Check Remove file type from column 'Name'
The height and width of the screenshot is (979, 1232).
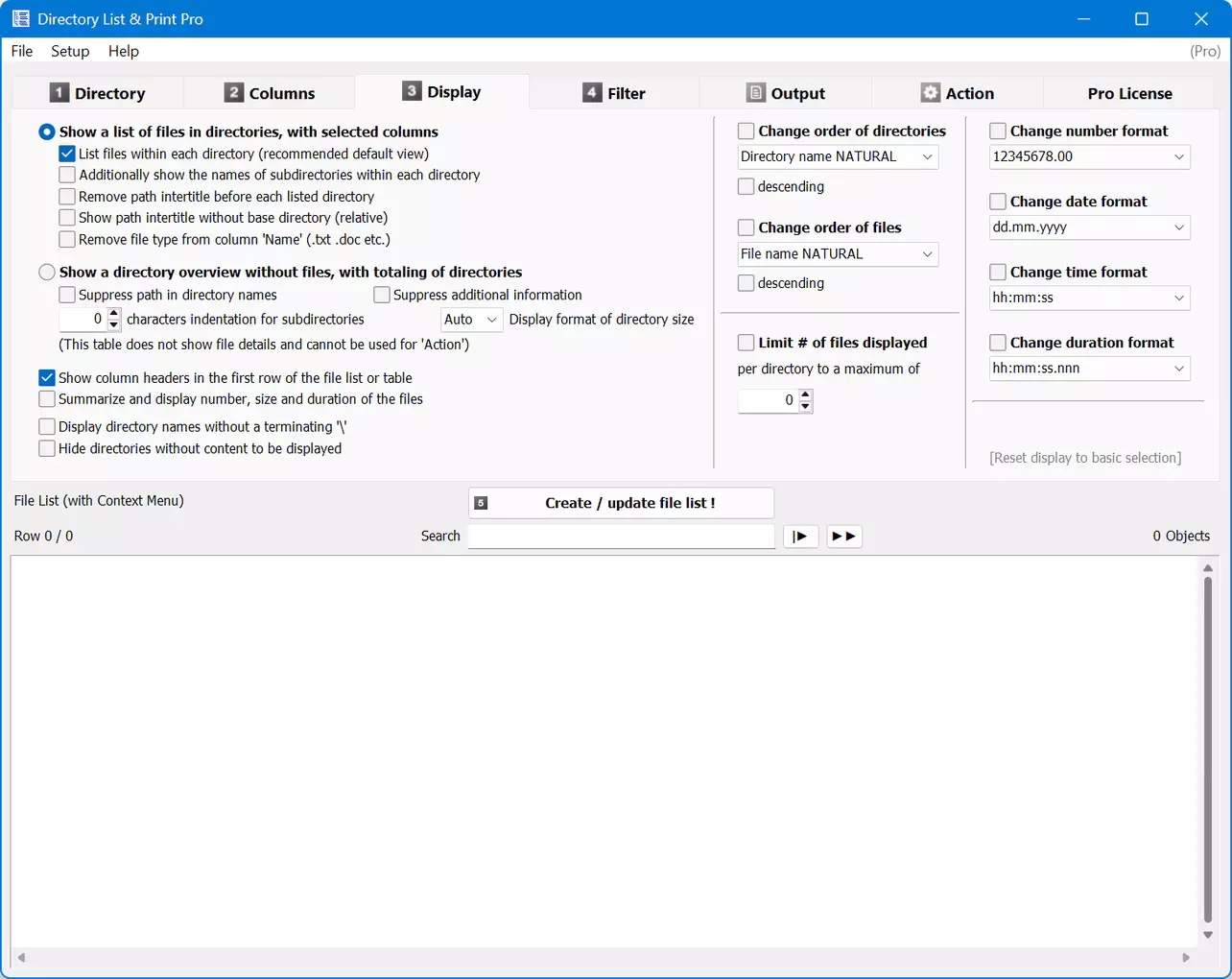point(67,239)
